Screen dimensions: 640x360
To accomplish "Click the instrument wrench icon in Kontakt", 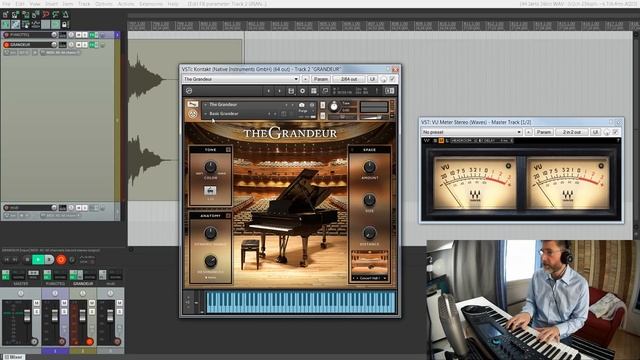I will click(x=192, y=104).
